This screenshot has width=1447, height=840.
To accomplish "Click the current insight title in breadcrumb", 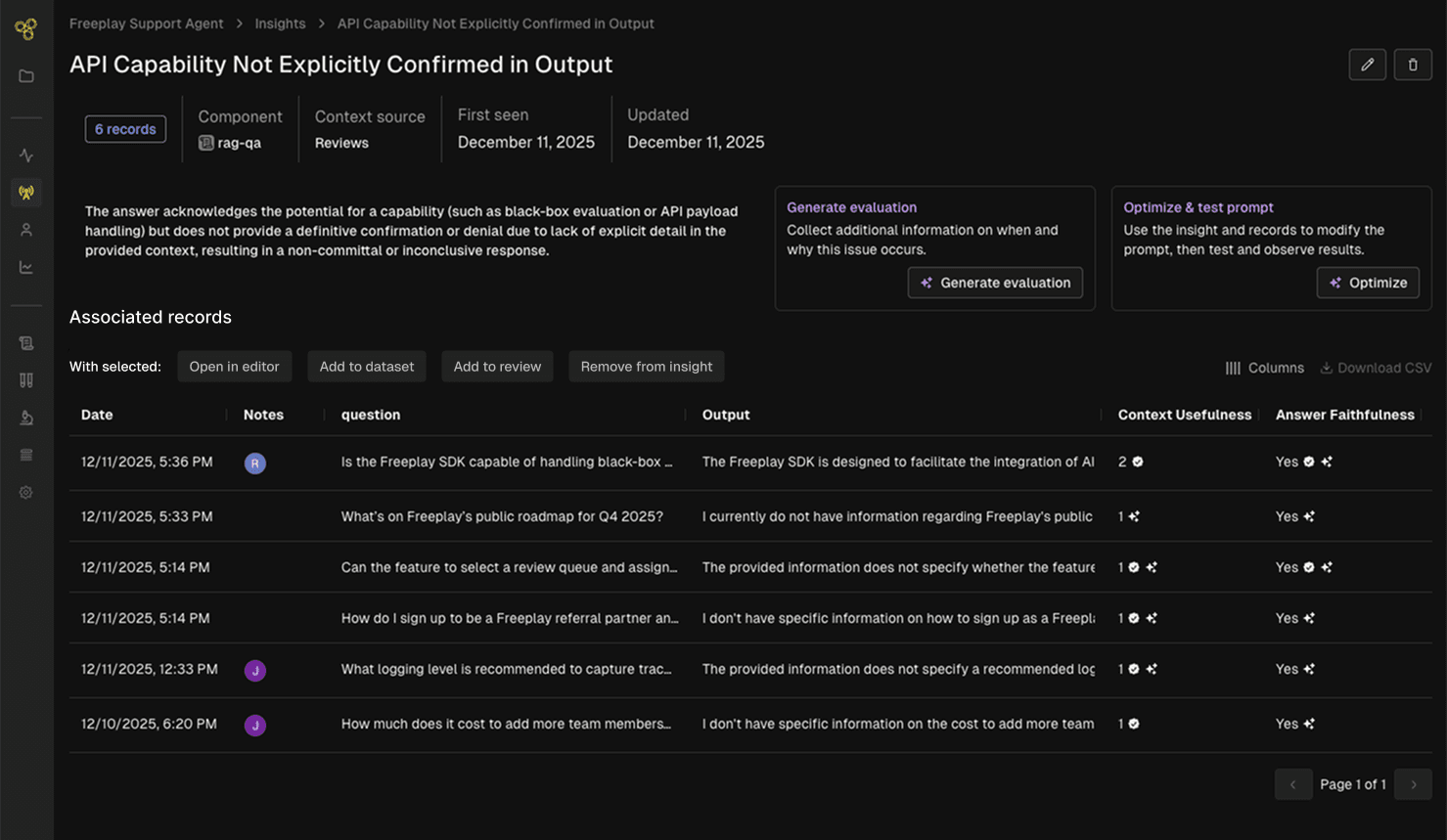I will [495, 23].
